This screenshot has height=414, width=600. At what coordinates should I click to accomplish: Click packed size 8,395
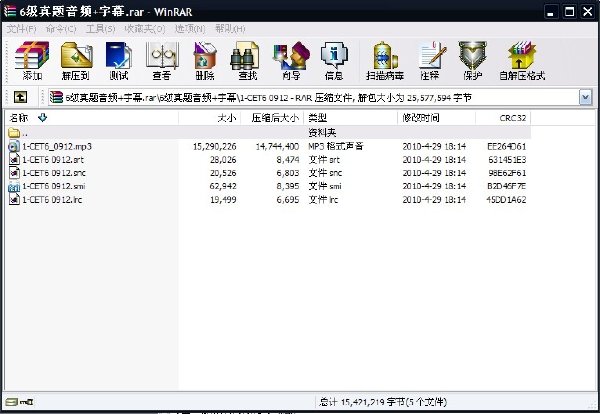point(288,186)
